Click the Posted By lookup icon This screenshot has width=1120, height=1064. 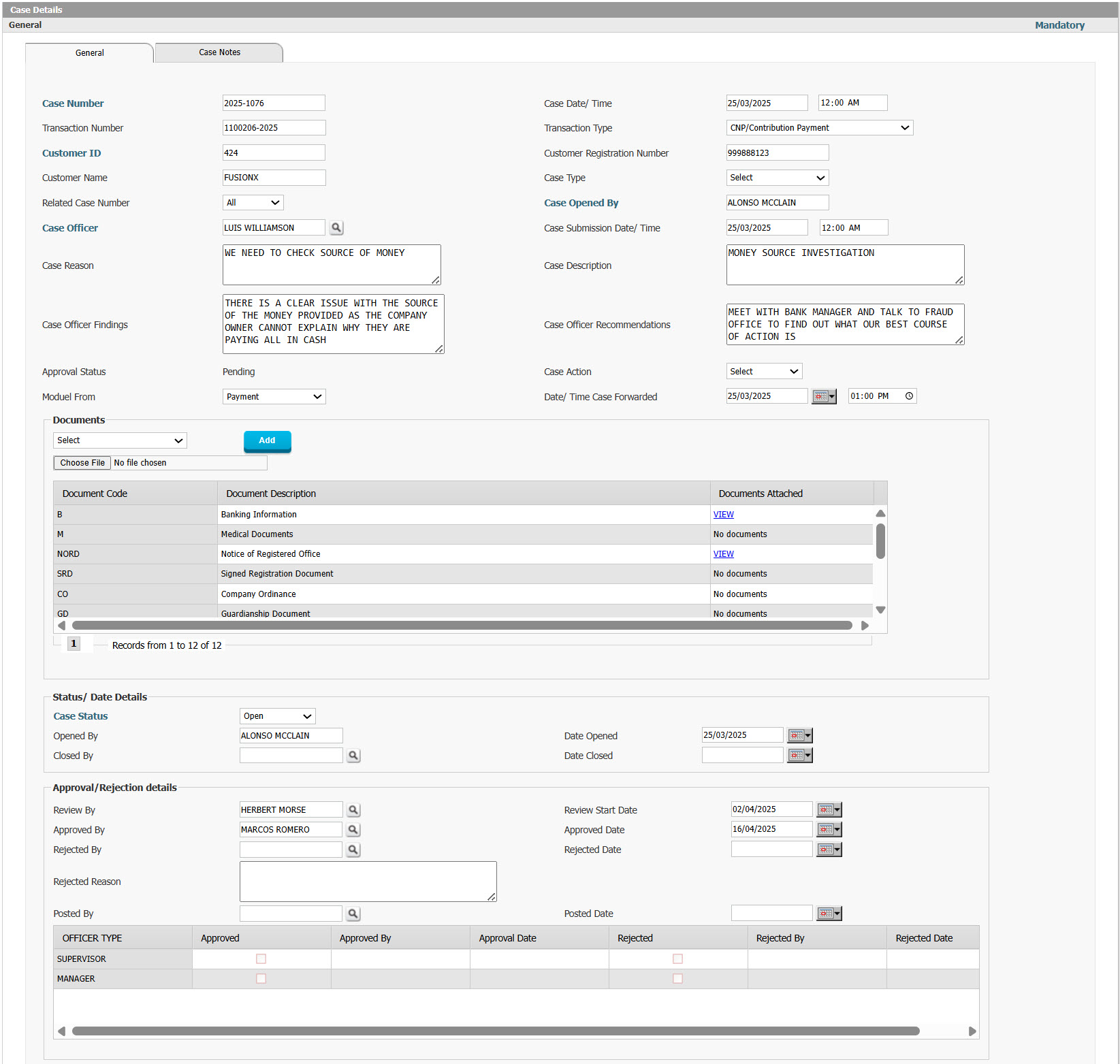(x=353, y=914)
